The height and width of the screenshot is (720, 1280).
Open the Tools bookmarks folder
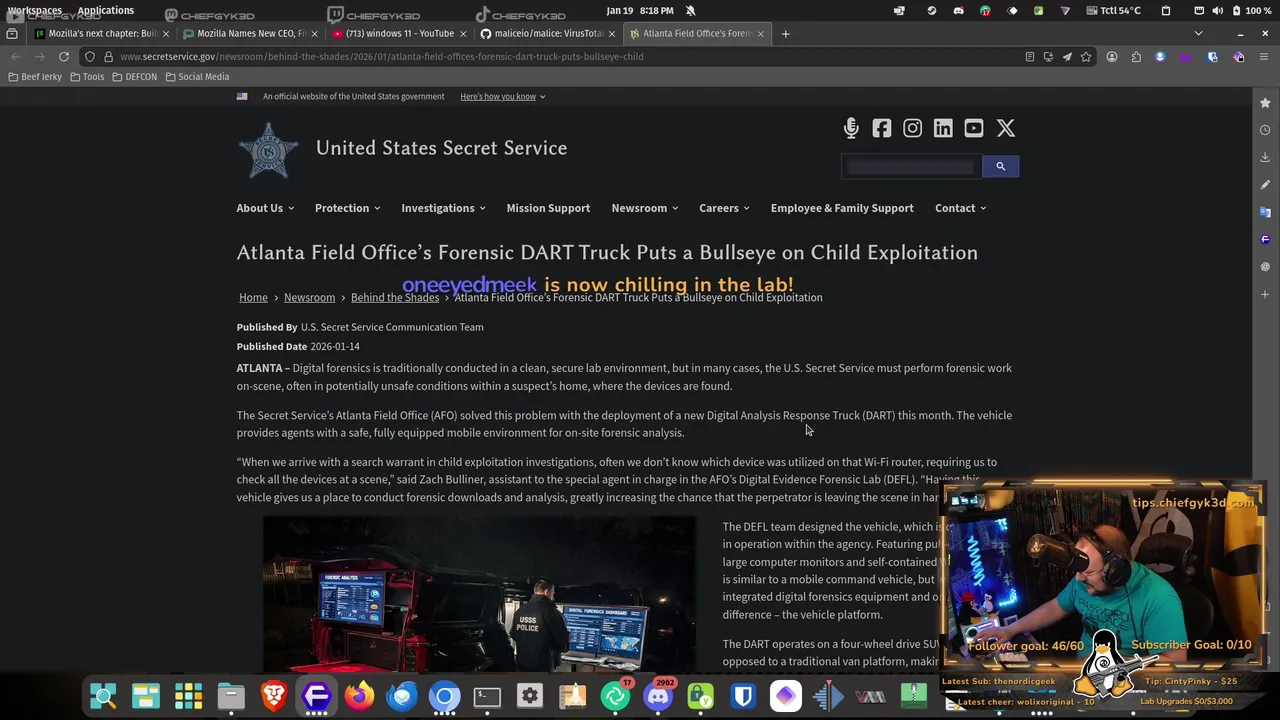pos(87,76)
